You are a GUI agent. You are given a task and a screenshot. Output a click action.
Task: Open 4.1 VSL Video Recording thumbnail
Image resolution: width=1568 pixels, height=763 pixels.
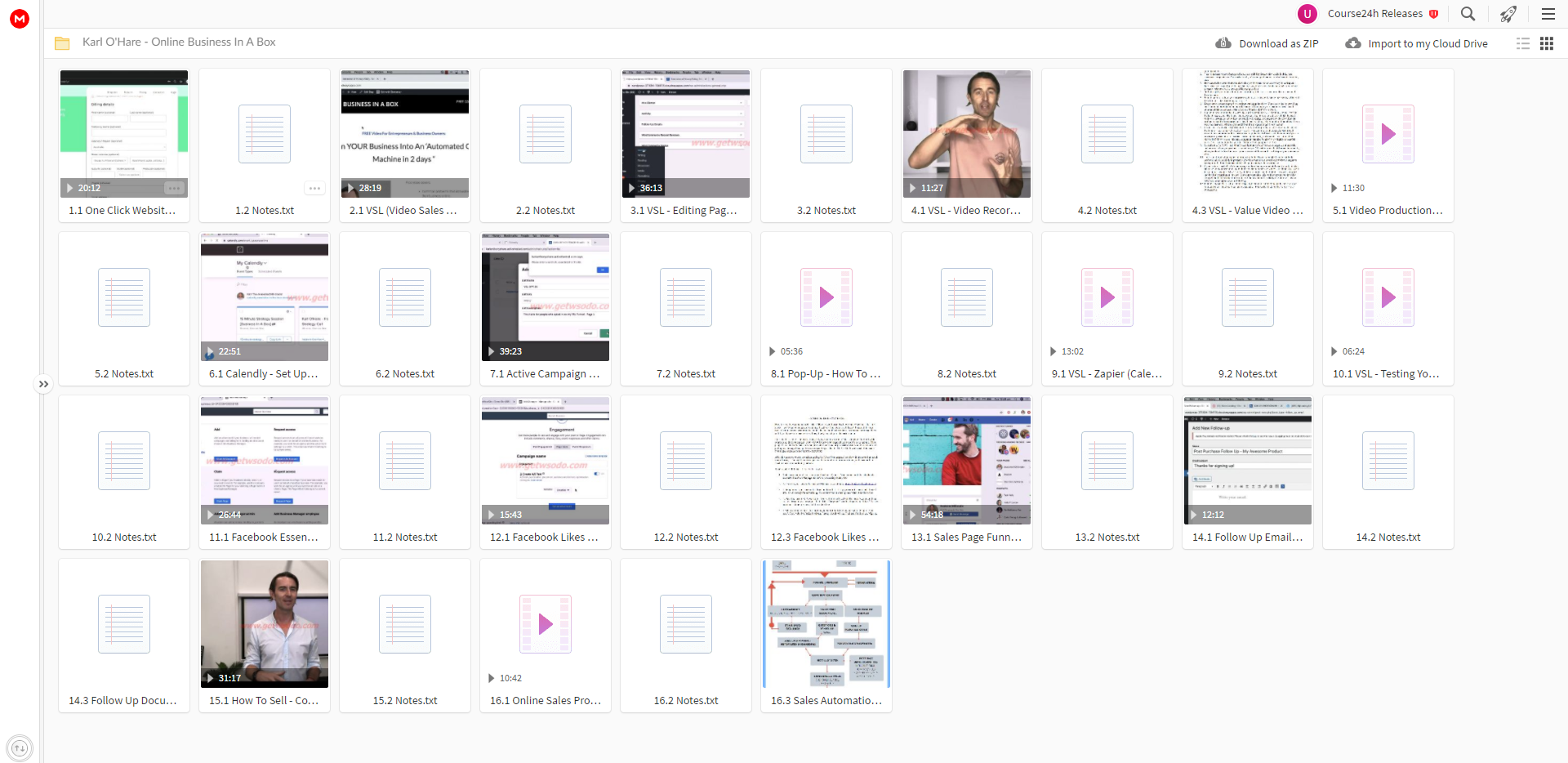tap(967, 134)
